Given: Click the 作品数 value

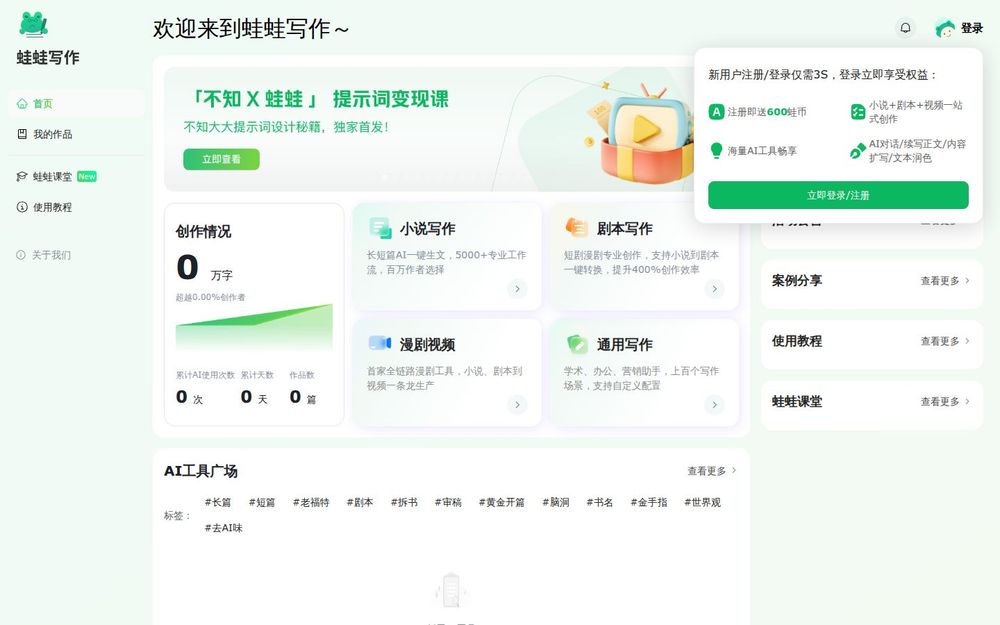Looking at the screenshot, I should click(x=295, y=397).
